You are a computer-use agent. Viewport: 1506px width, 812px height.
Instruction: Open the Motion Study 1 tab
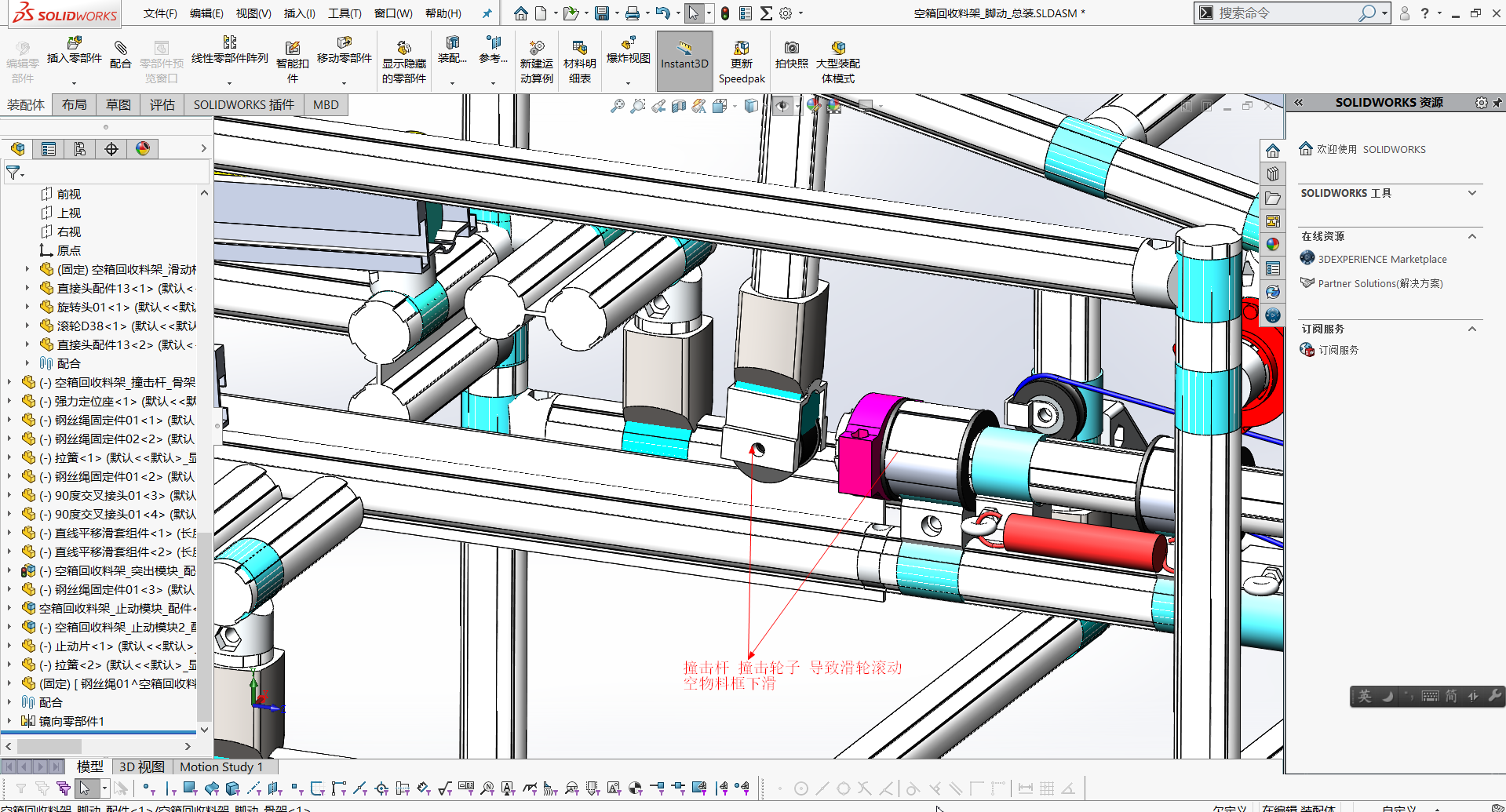click(x=221, y=766)
